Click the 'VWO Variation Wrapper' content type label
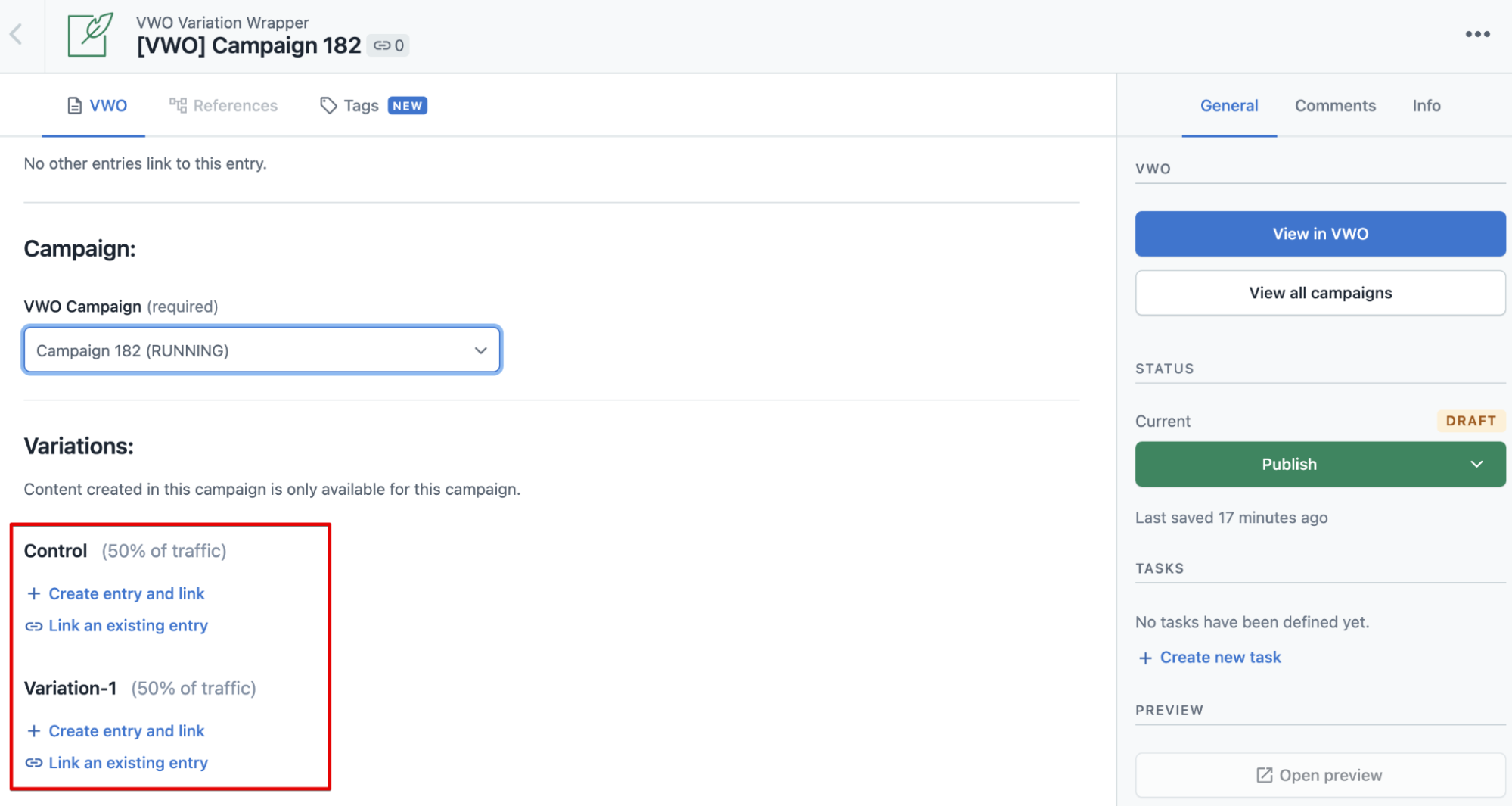This screenshot has width=1512, height=806. pos(222,23)
